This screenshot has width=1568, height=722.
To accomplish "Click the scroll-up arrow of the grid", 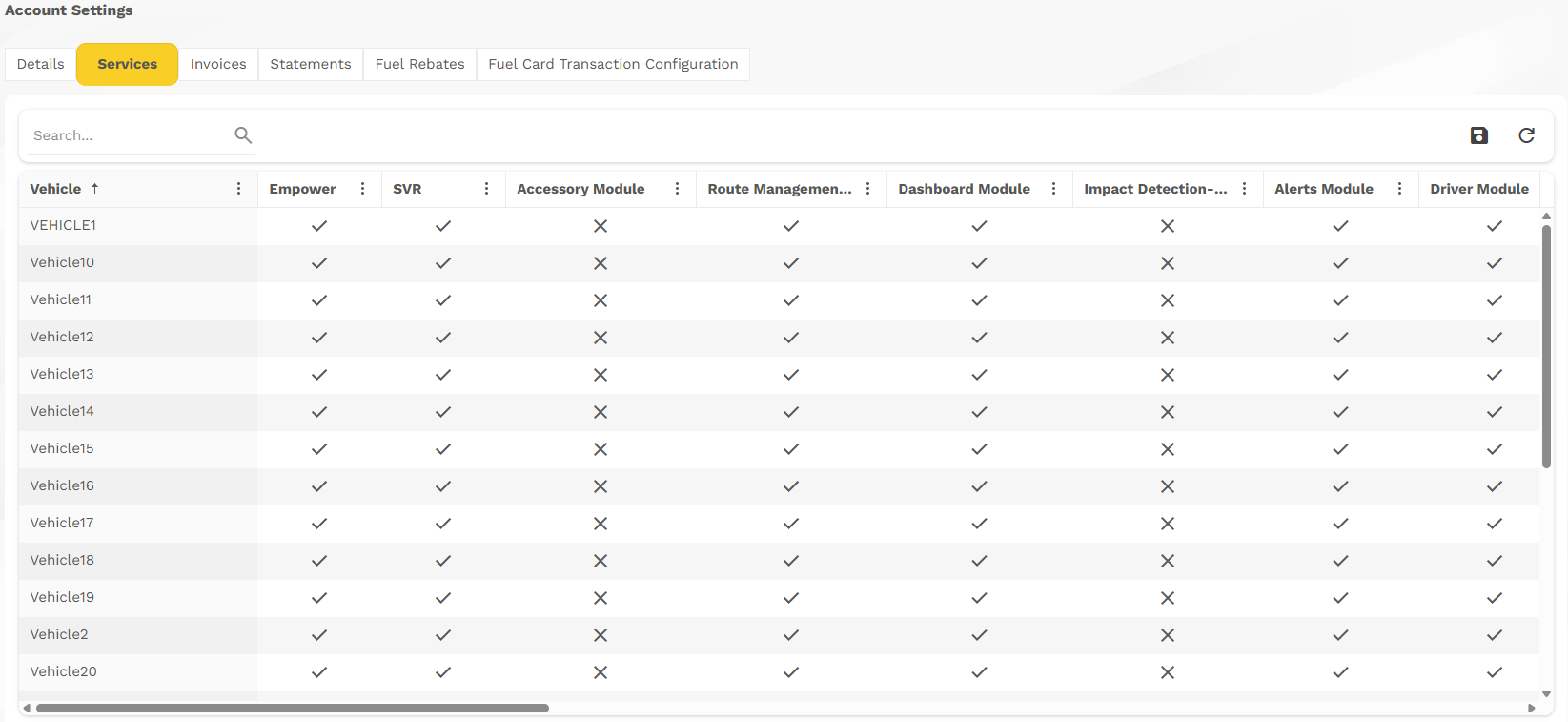I will [x=1546, y=217].
